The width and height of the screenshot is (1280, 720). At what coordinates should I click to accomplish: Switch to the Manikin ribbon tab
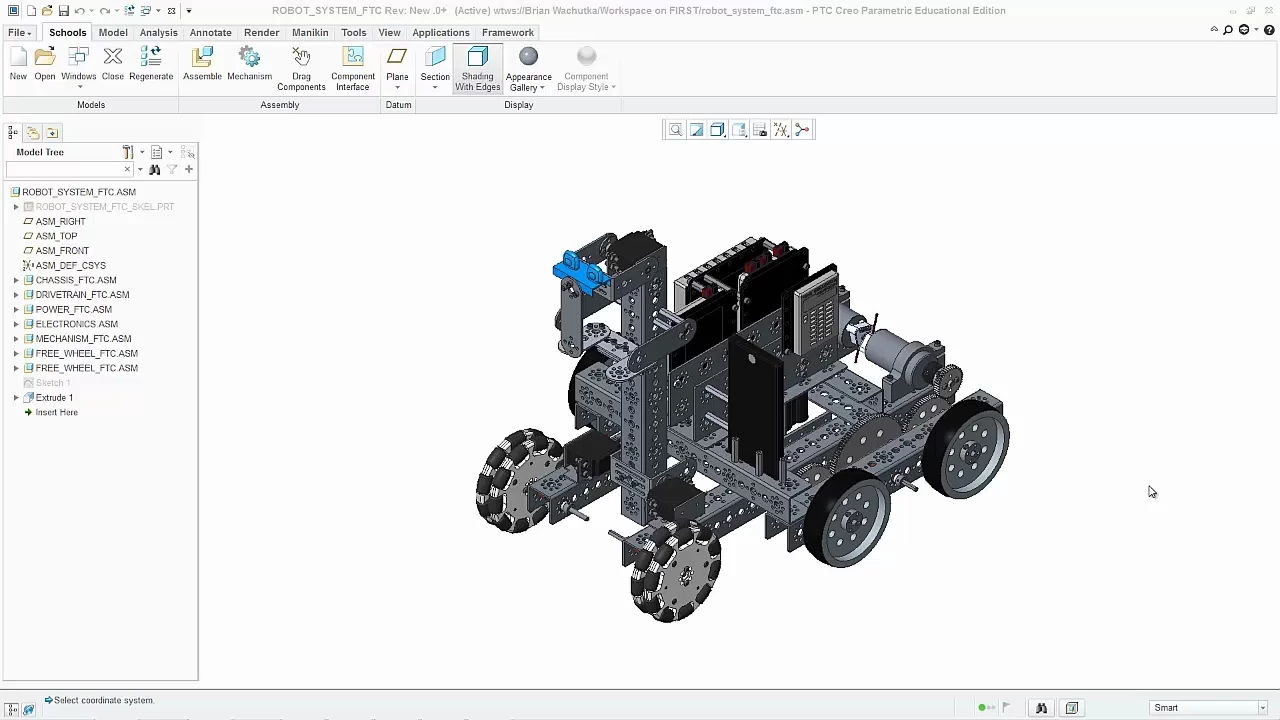tap(310, 32)
